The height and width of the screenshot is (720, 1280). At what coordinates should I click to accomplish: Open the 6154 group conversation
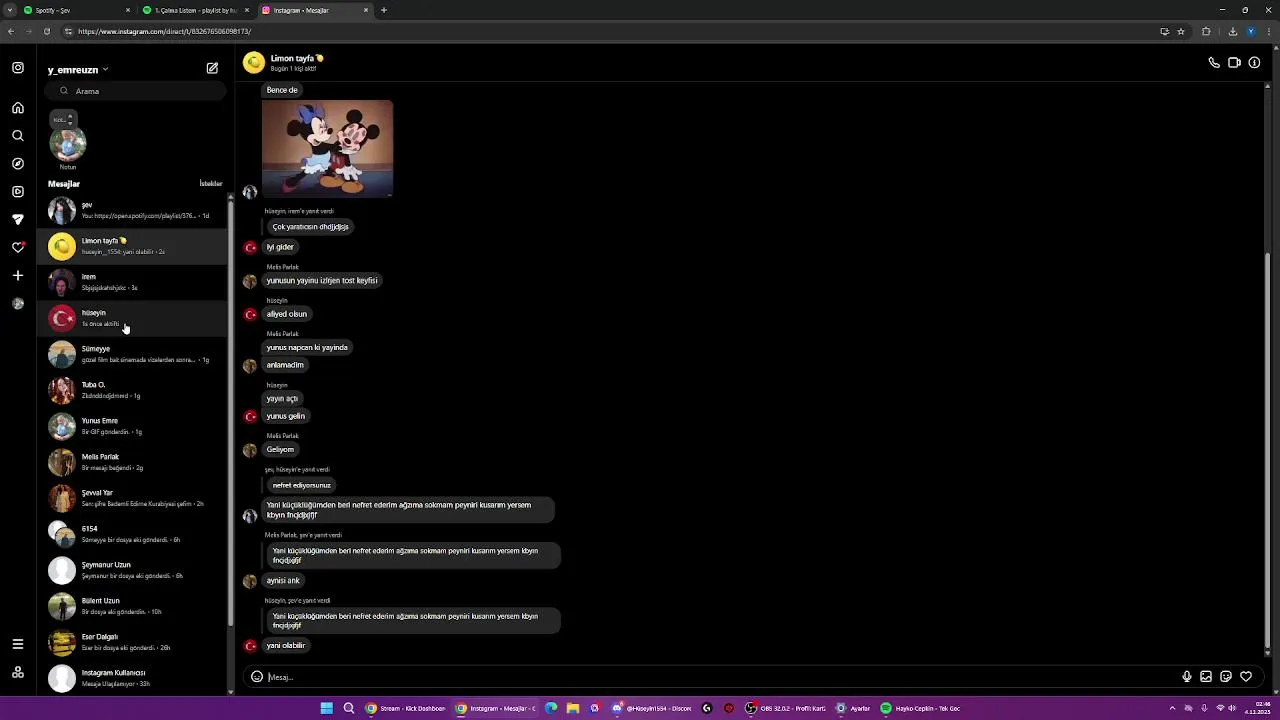tap(134, 534)
